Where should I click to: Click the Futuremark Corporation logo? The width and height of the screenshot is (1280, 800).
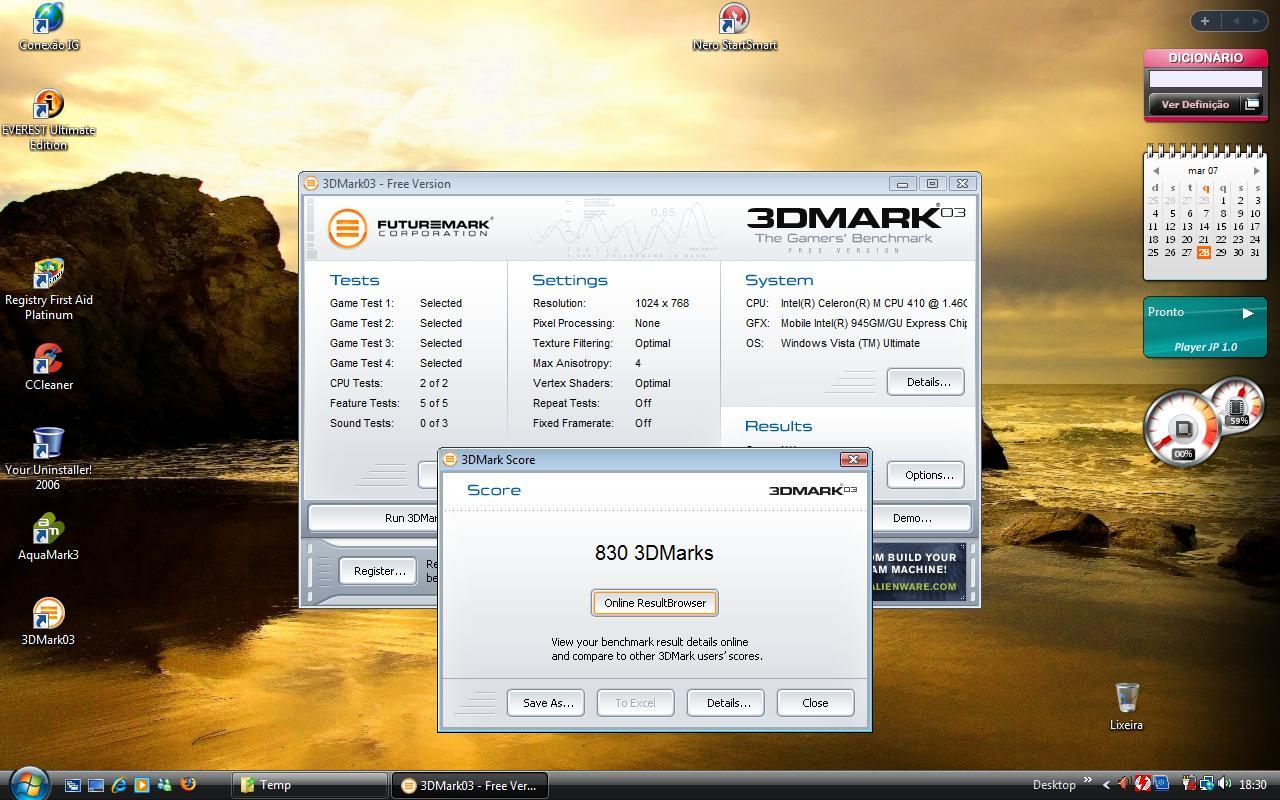point(410,228)
